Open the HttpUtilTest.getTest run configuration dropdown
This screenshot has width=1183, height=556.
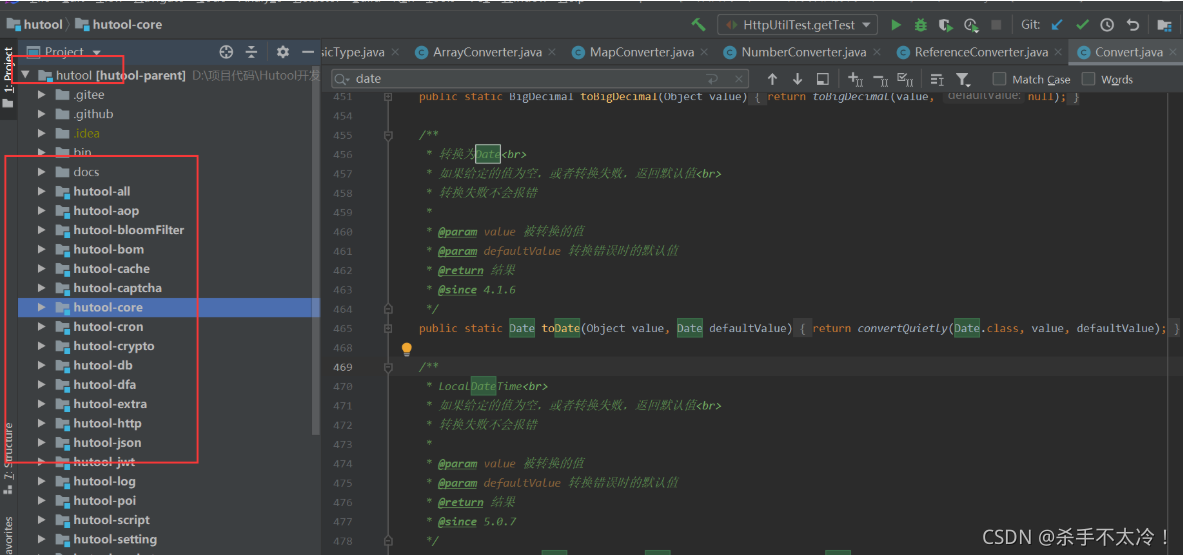[x=797, y=25]
